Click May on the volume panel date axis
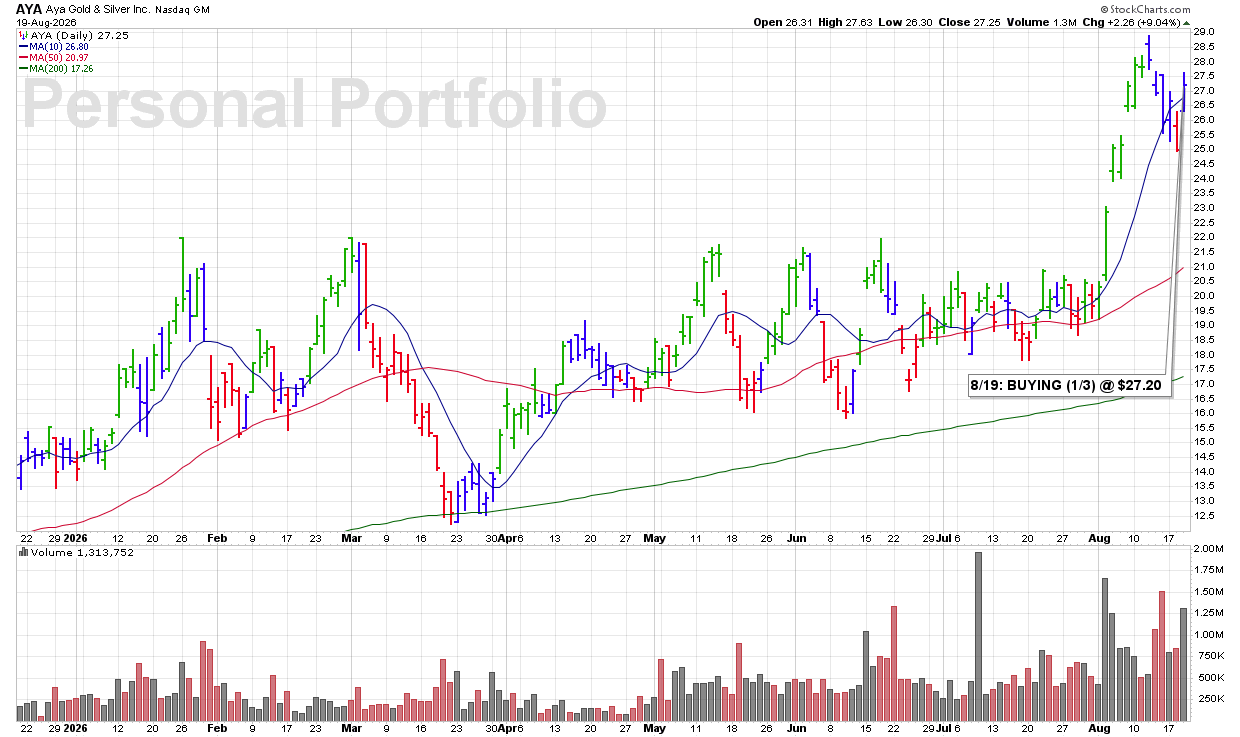Screen dimensions: 1240x737 (x=654, y=729)
